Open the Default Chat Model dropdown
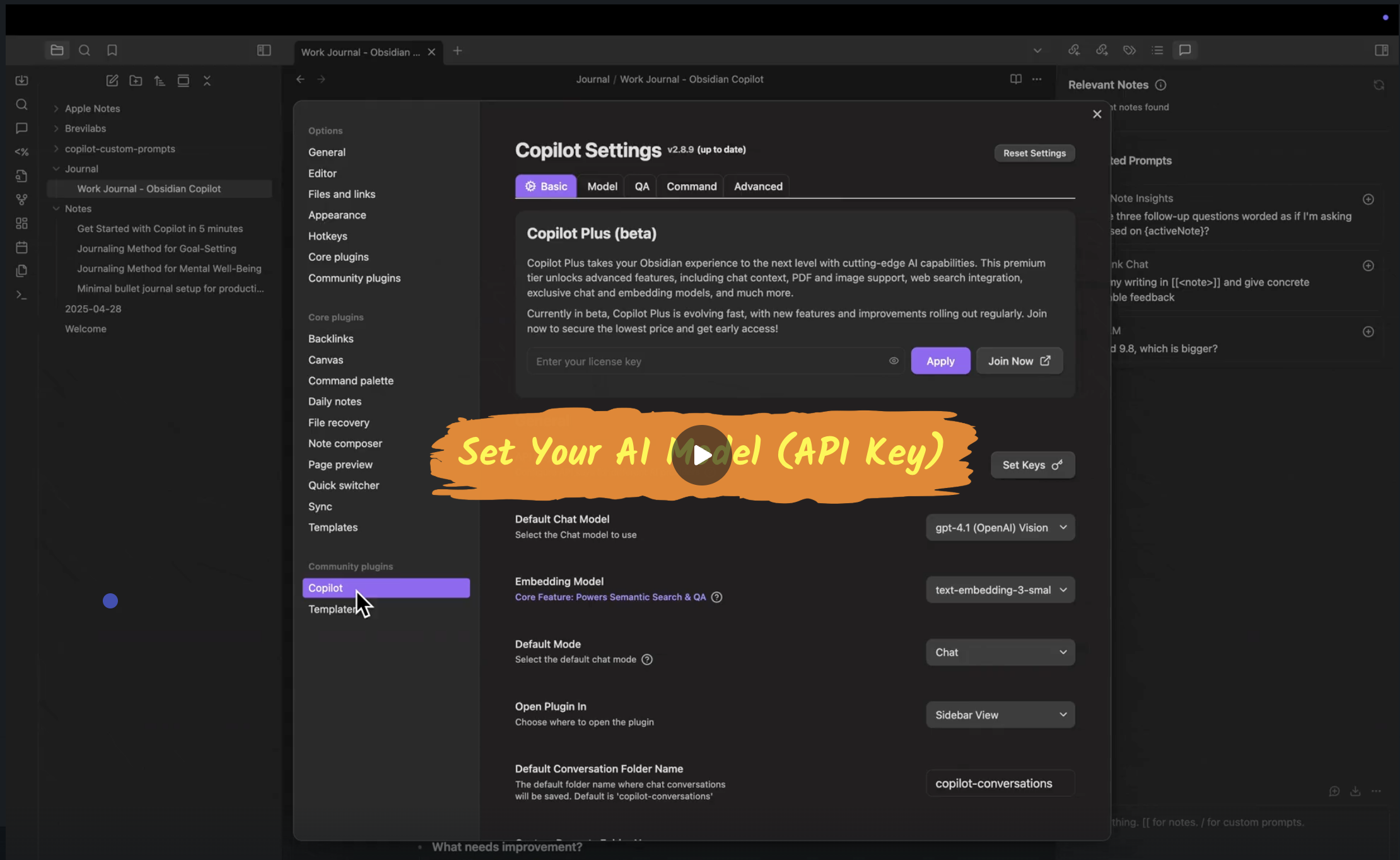 click(1000, 528)
